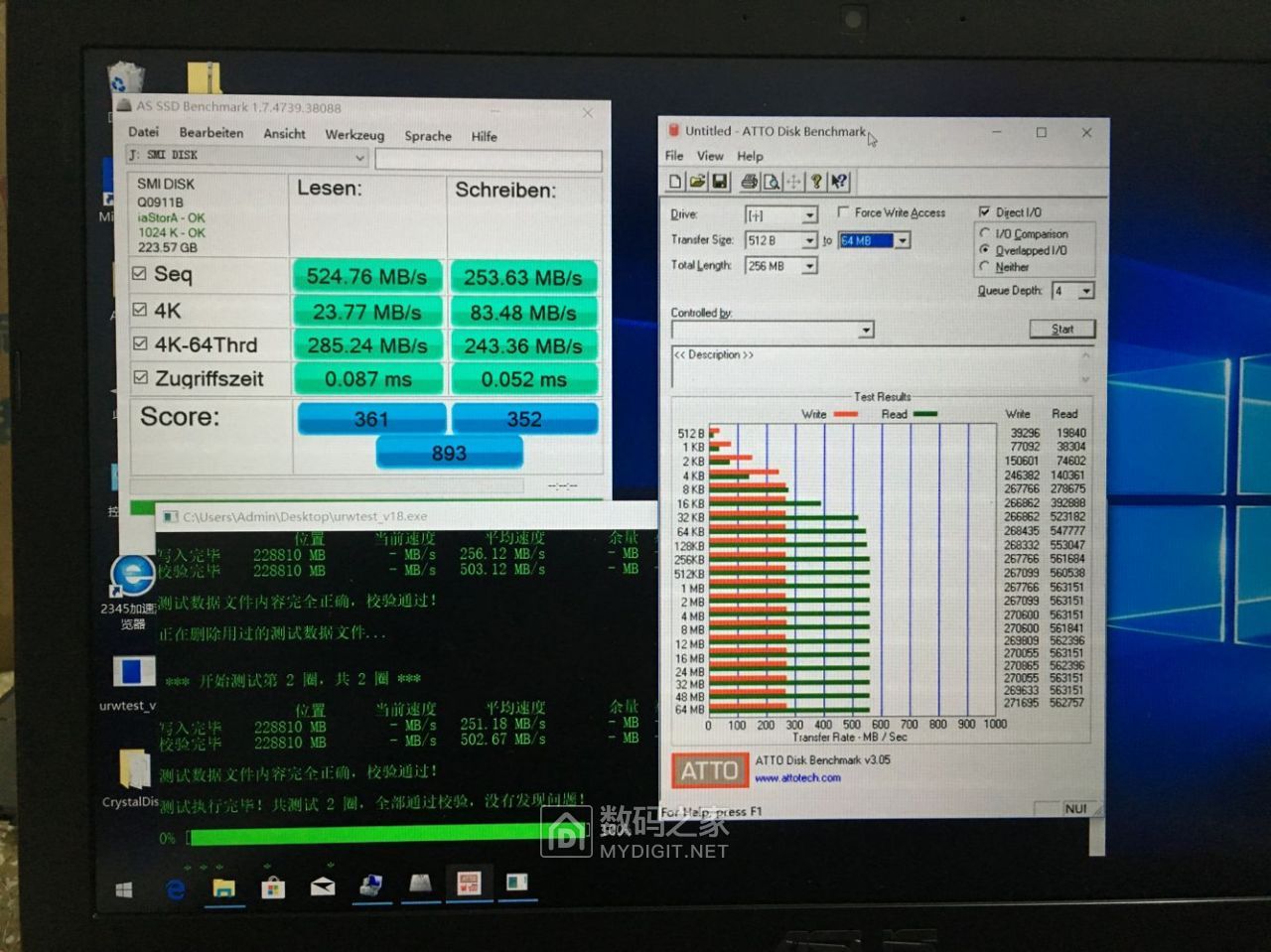This screenshot has width=1271, height=952.
Task: Untick the 4K-64Thrd test checkbox
Action: (141, 343)
